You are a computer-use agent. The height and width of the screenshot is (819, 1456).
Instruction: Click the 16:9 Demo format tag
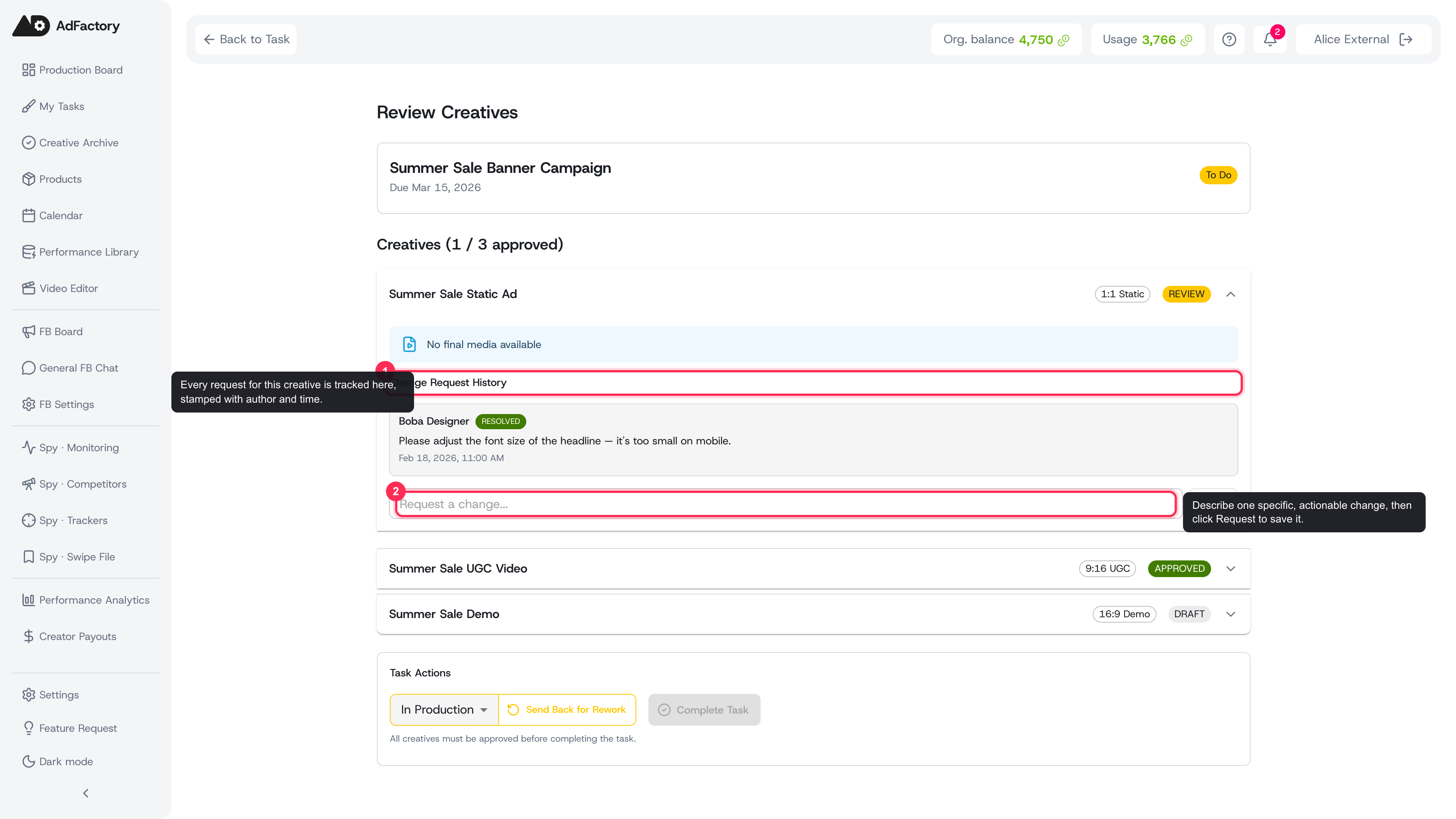(x=1123, y=614)
